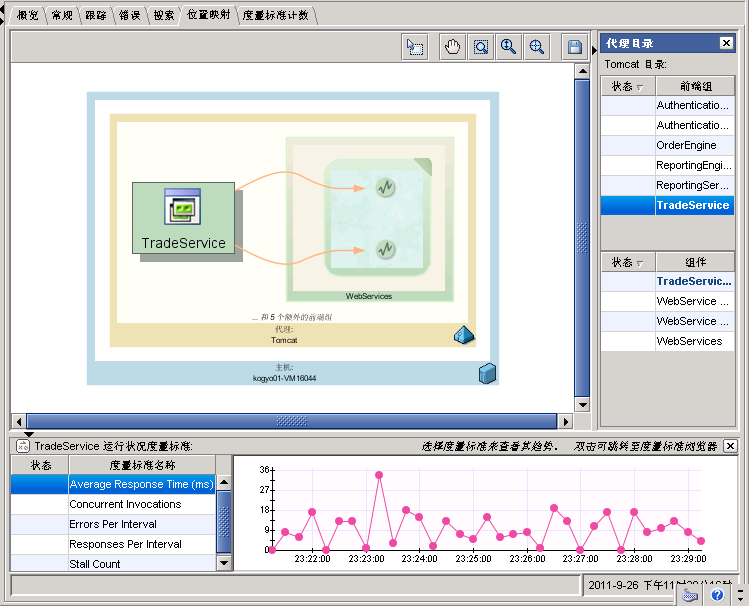
Task: Sort frontend groups by 状态 column
Action: [628, 86]
